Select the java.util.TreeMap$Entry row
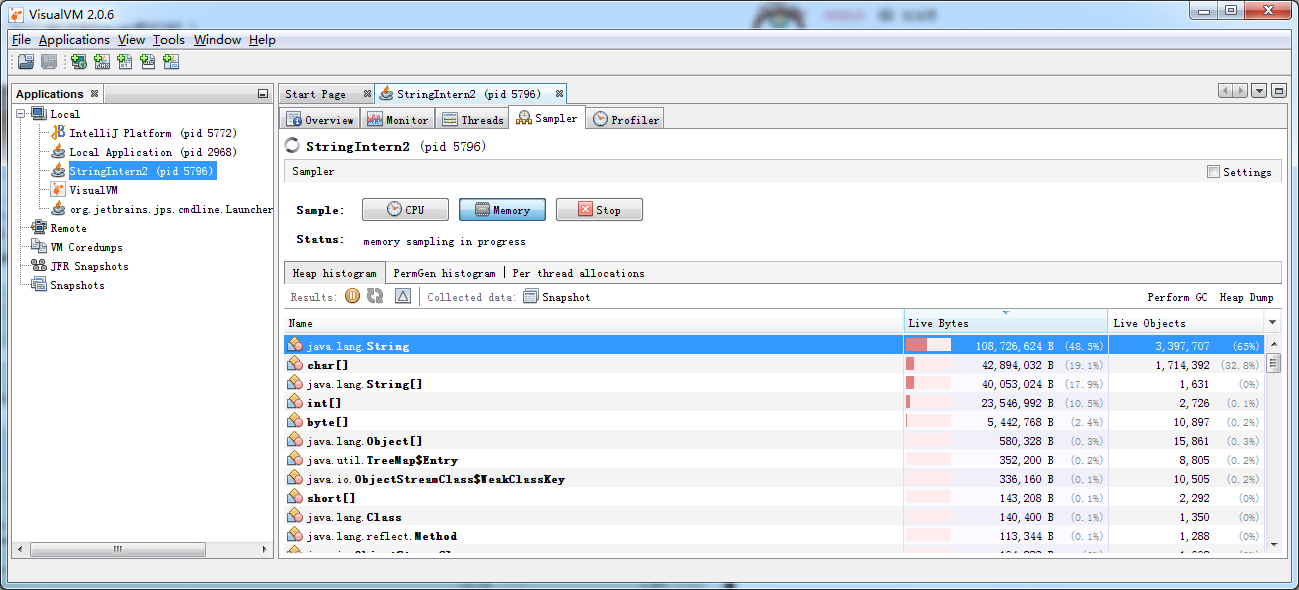 774,460
